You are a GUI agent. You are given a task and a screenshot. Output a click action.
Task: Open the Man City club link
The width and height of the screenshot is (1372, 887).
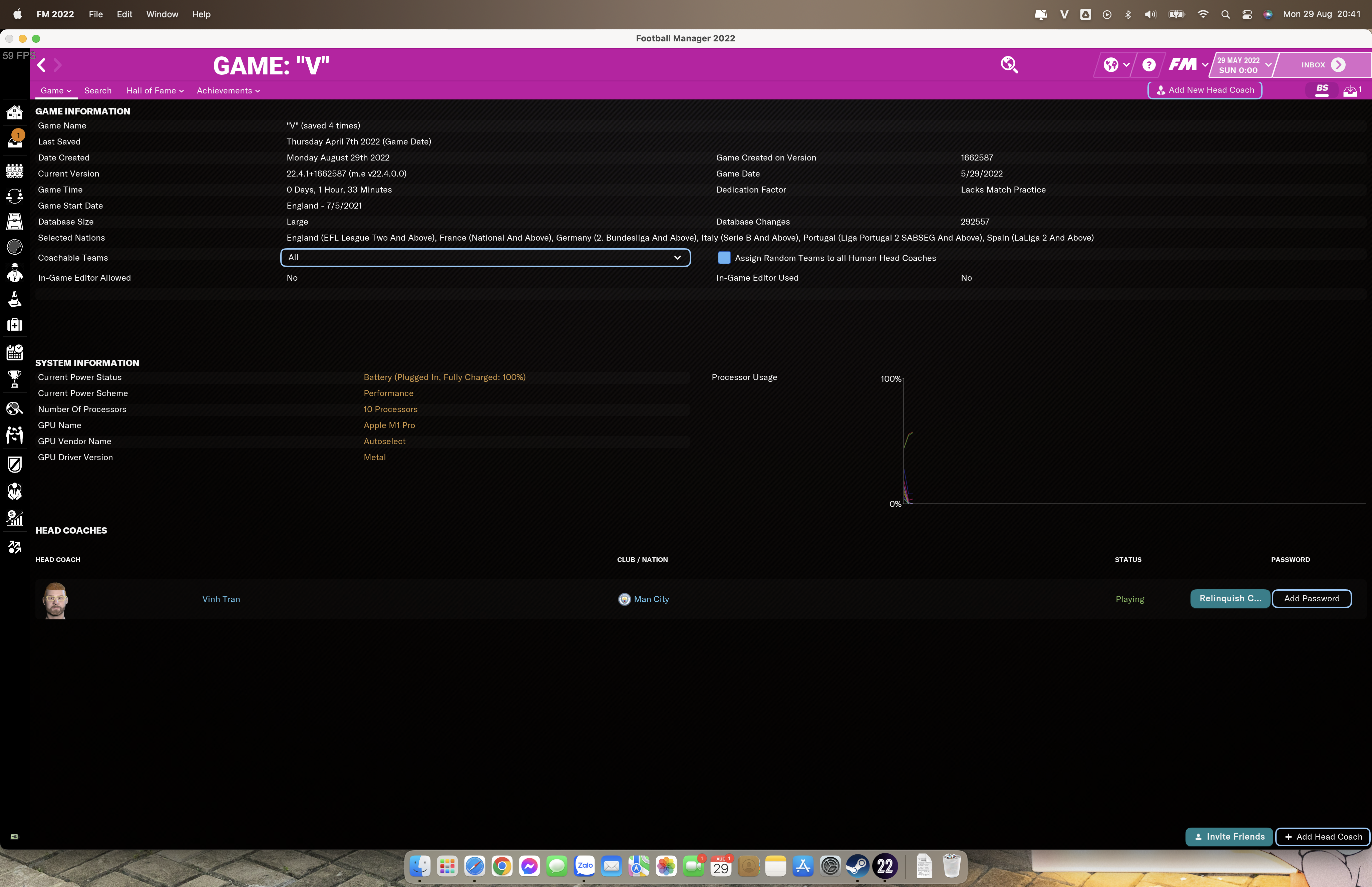tap(651, 599)
